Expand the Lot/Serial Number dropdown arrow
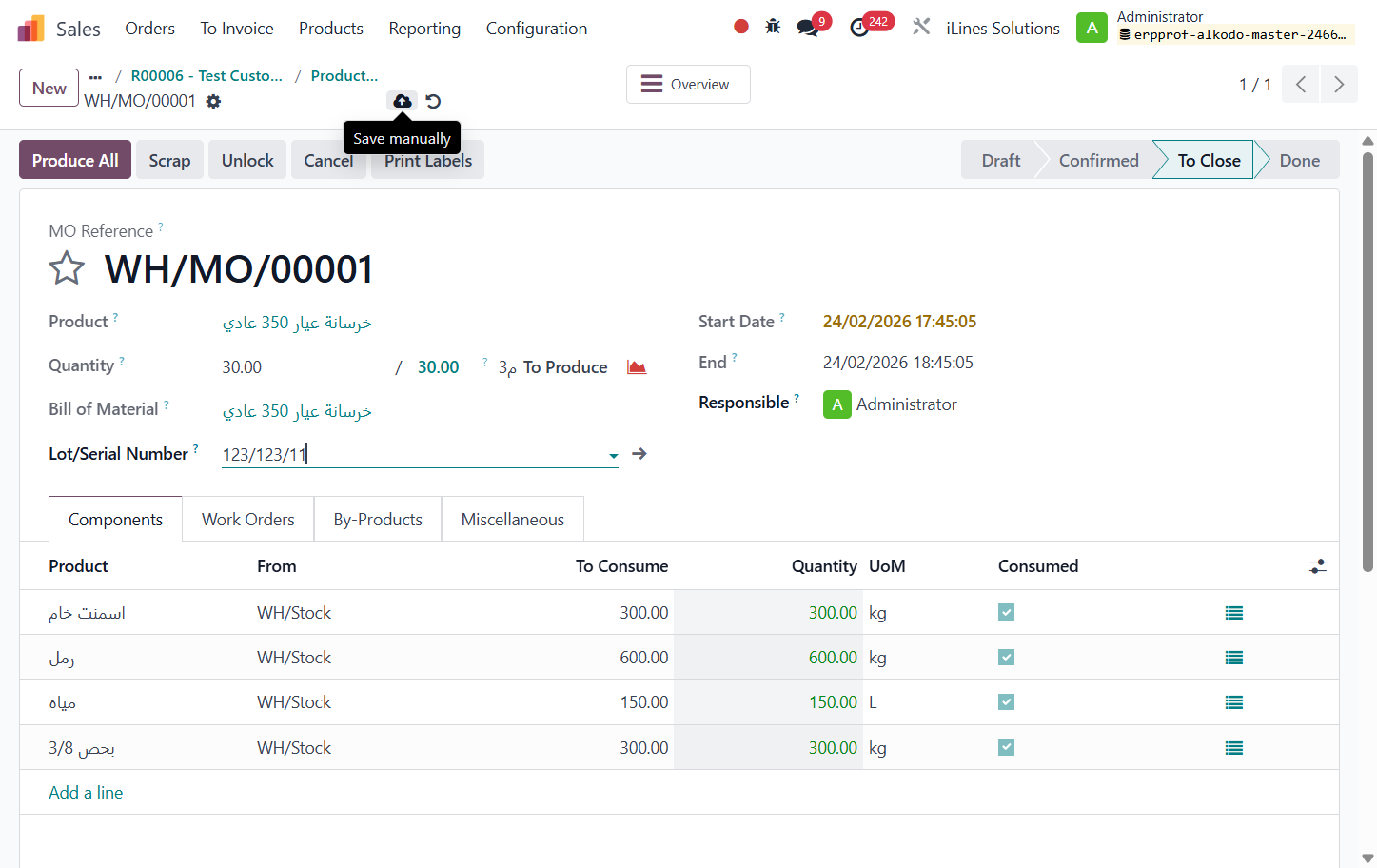 (x=614, y=456)
